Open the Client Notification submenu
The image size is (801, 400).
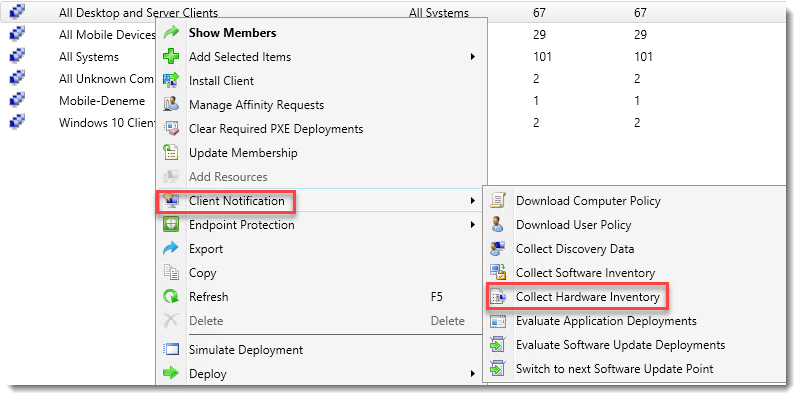click(x=236, y=201)
